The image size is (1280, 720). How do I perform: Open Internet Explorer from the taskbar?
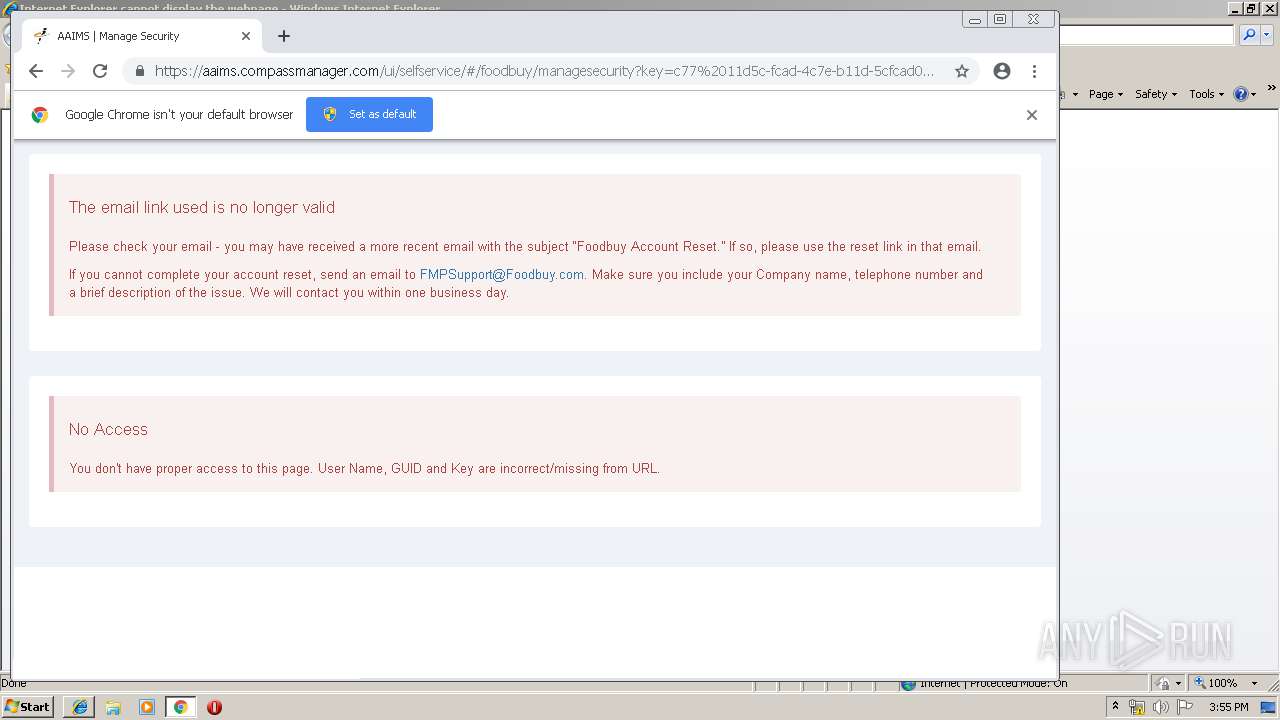(x=80, y=707)
